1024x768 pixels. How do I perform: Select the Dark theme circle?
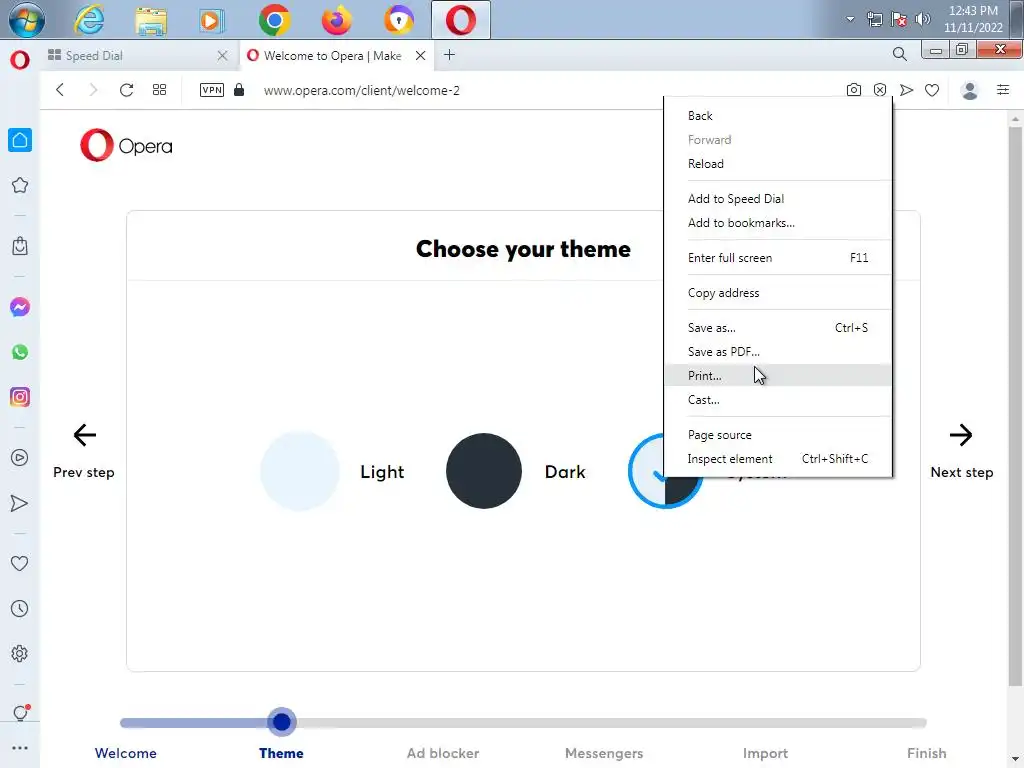tap(484, 471)
